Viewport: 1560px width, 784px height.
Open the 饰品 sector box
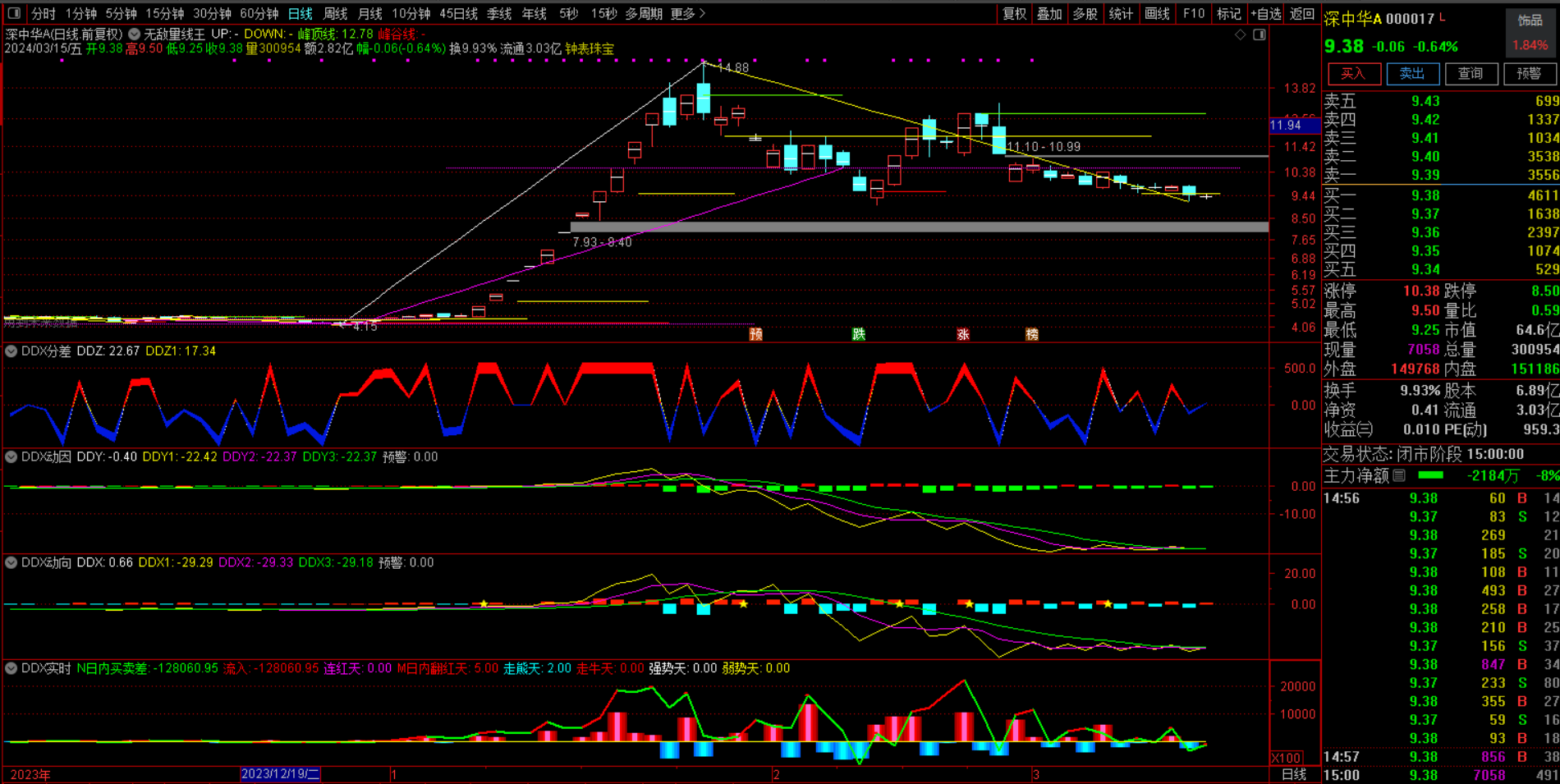click(x=1530, y=32)
